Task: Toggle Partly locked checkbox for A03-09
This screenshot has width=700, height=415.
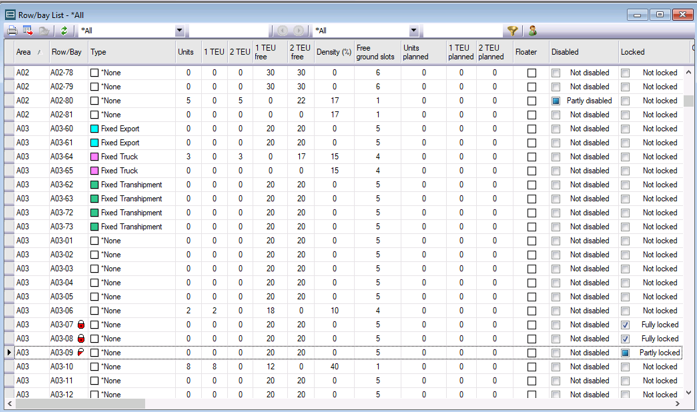Action: coord(625,353)
